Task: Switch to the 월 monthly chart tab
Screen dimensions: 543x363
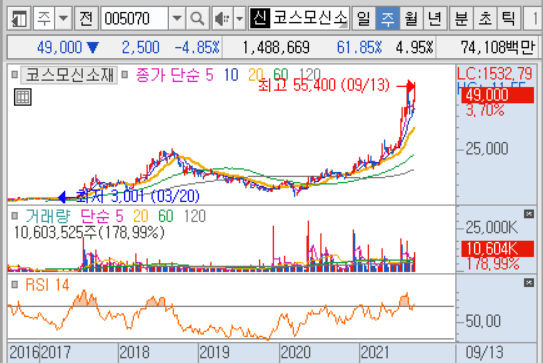Action: pos(411,18)
